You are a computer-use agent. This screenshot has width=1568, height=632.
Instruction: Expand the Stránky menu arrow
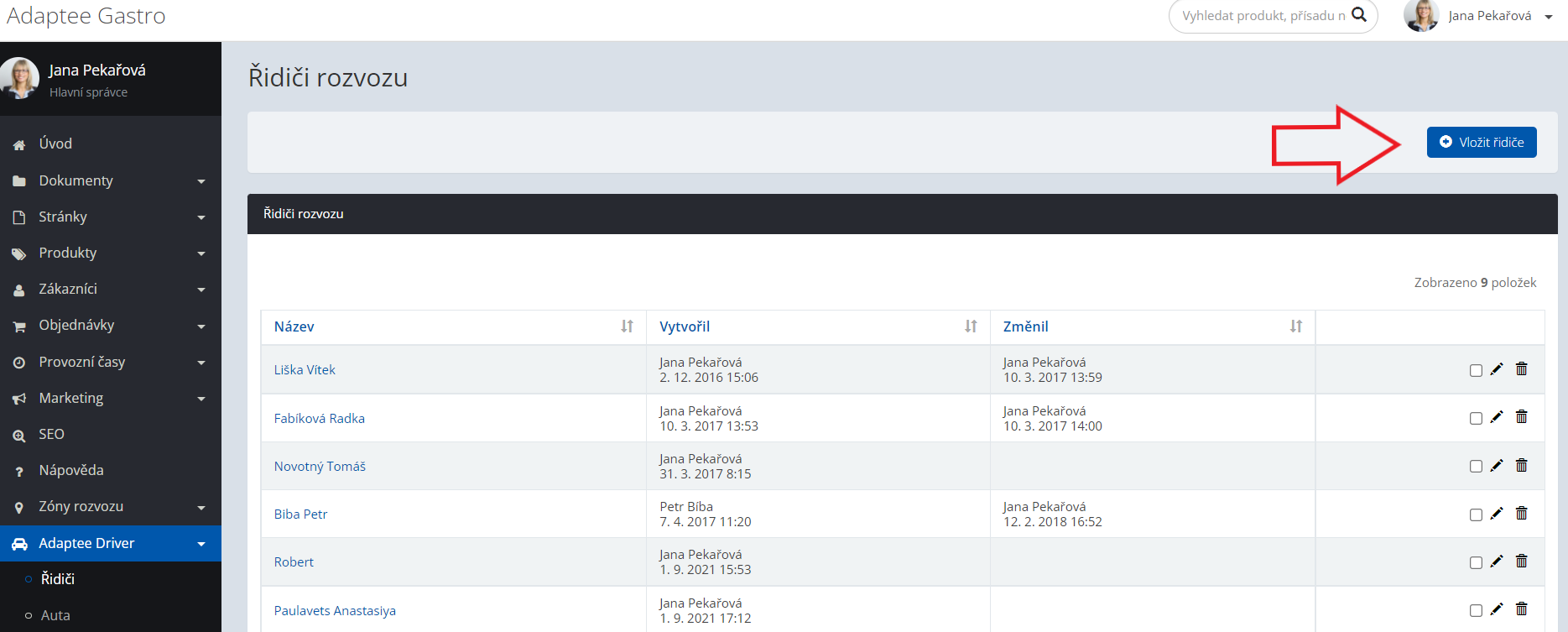(201, 217)
